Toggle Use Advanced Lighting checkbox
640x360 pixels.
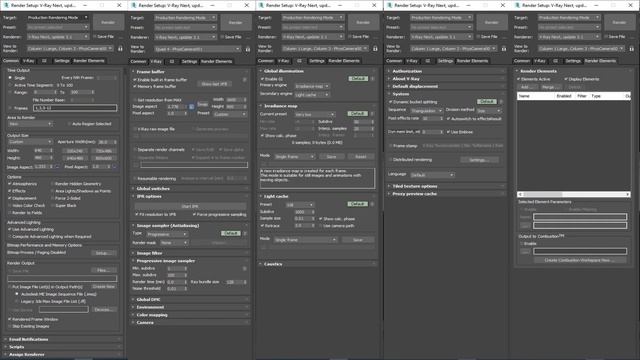(10, 229)
